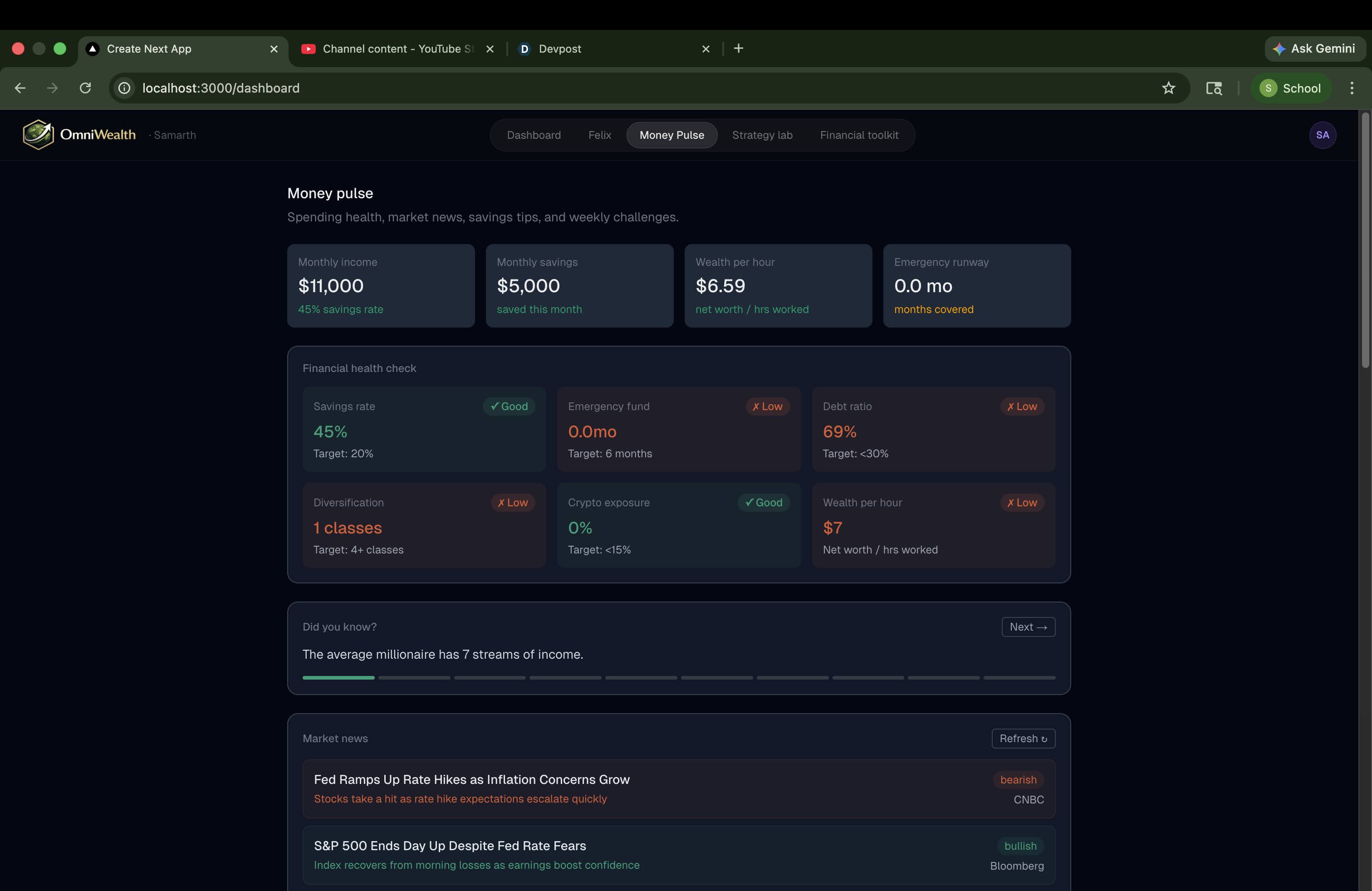Image resolution: width=1372 pixels, height=891 pixels.
Task: Go back to previous page
Action: coord(20,88)
